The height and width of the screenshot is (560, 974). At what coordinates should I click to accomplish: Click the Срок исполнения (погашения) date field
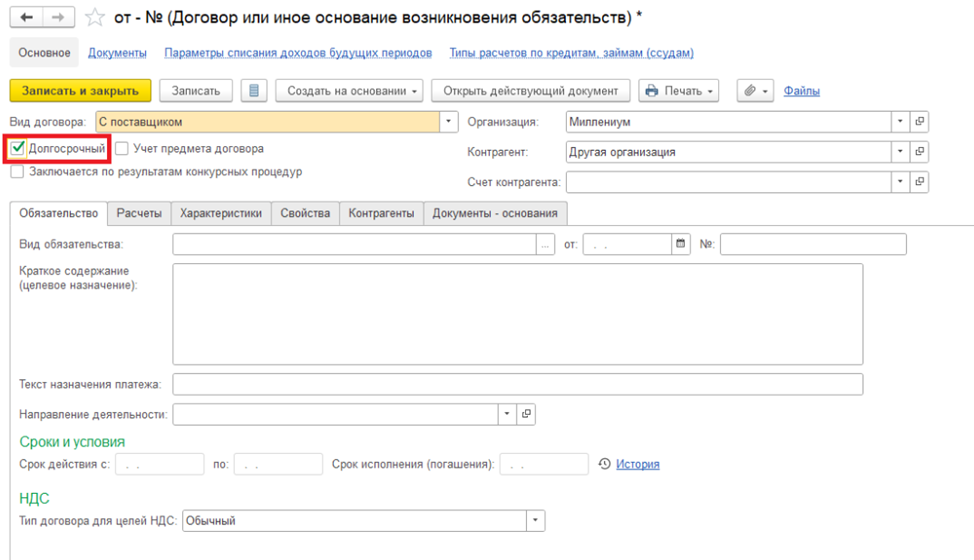click(x=544, y=464)
